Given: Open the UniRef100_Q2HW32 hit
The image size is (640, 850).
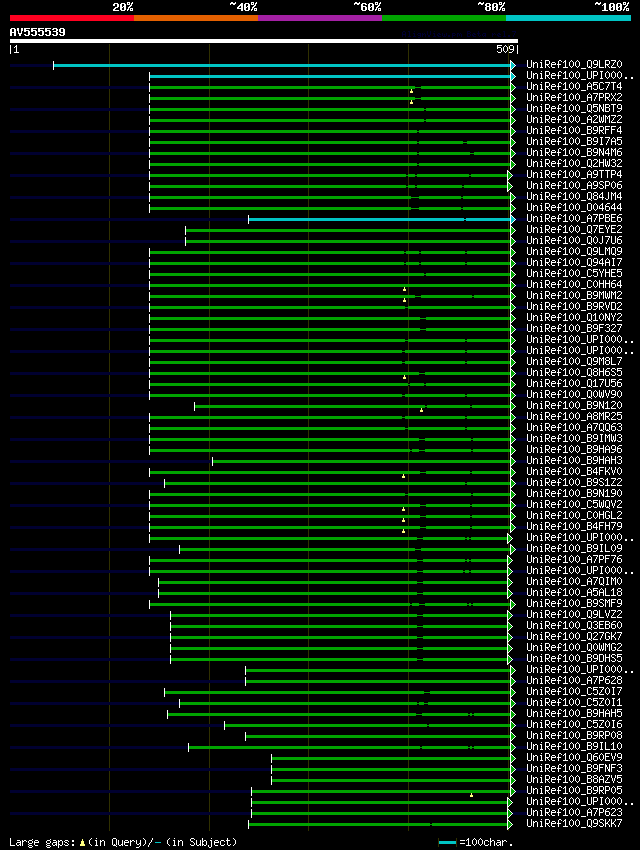Looking at the screenshot, I should (x=574, y=164).
